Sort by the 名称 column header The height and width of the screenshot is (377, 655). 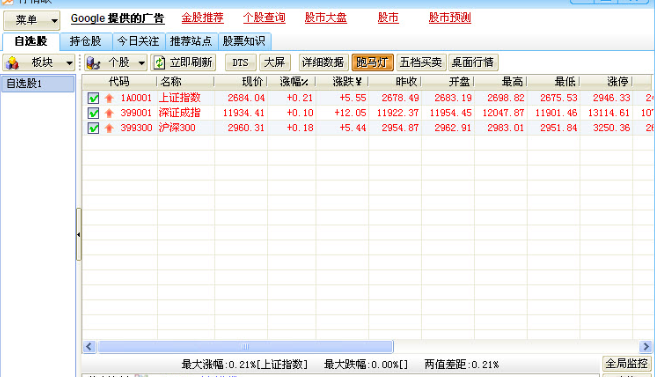[x=185, y=82]
